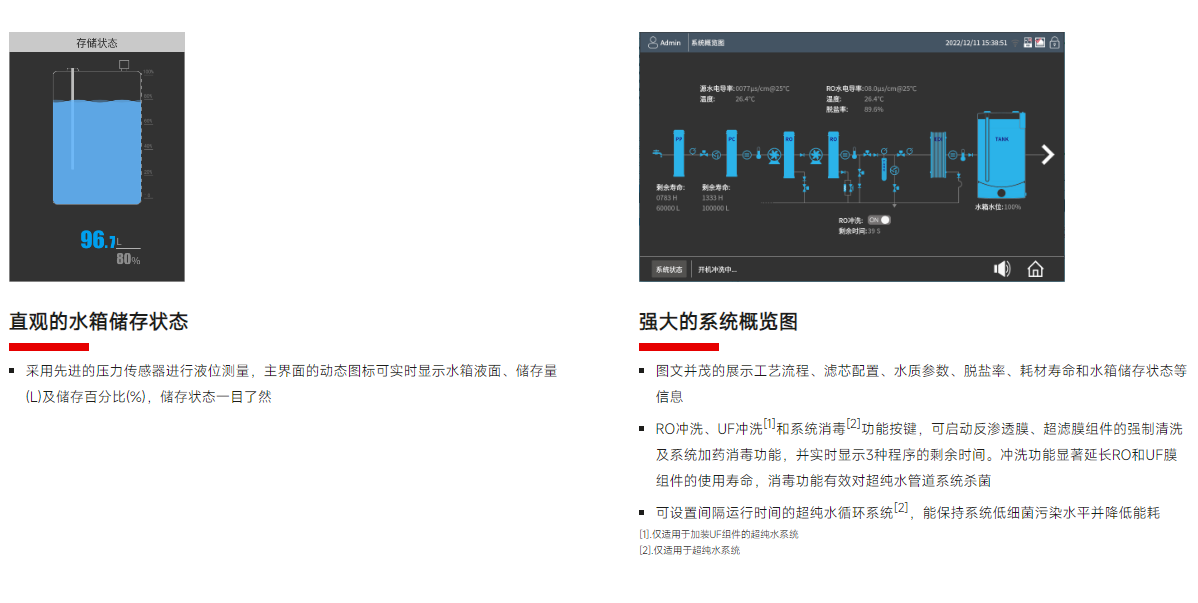Toggle the RO冲洗 ON switch
The image size is (1198, 603).
point(878,219)
